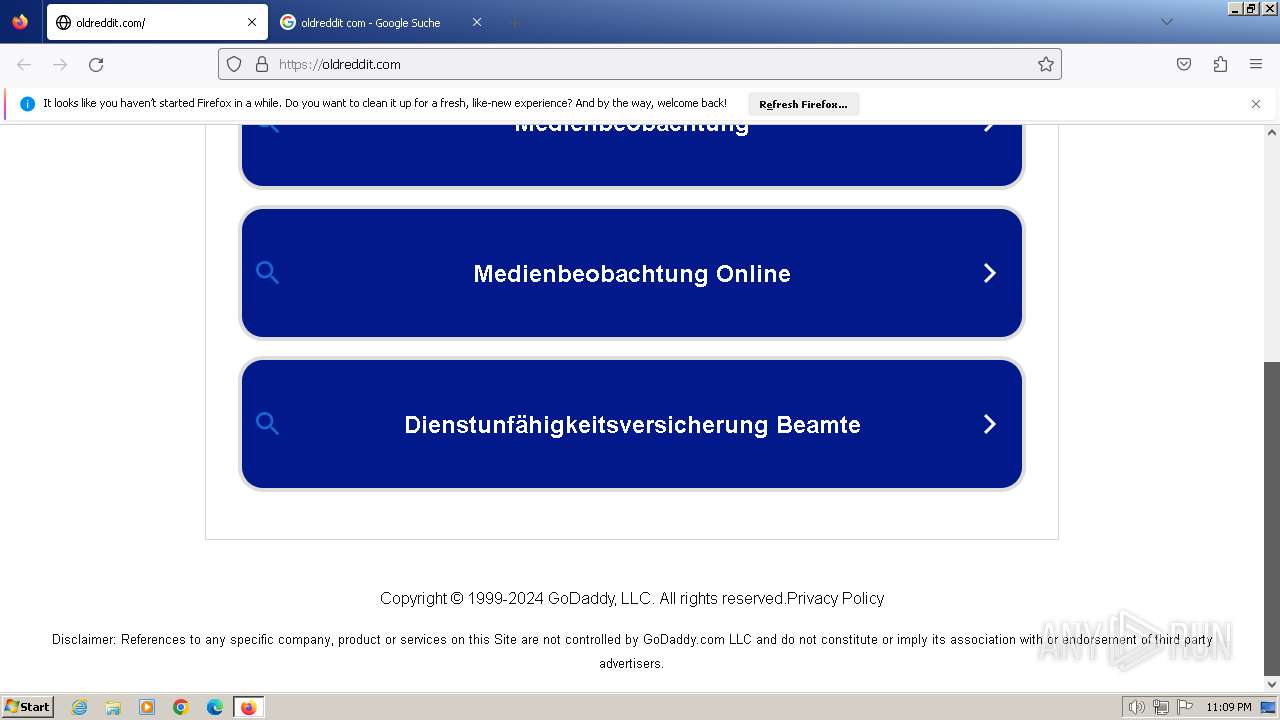Launch Microsoft Edge from the taskbar
This screenshot has width=1280, height=720.
point(215,707)
